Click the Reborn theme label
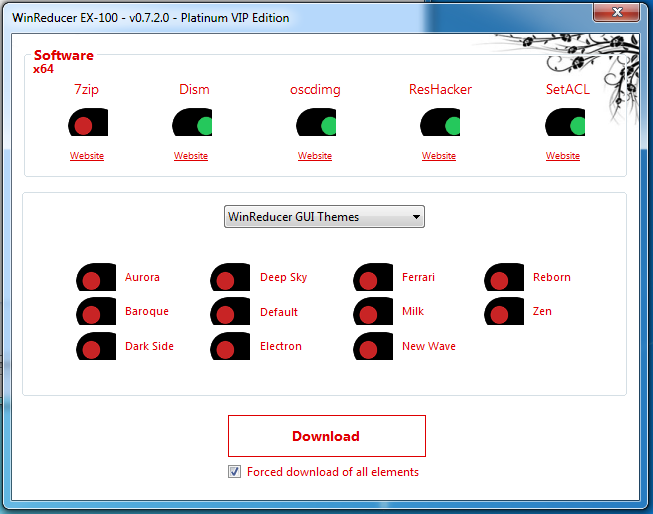The height and width of the screenshot is (514, 653). click(552, 277)
